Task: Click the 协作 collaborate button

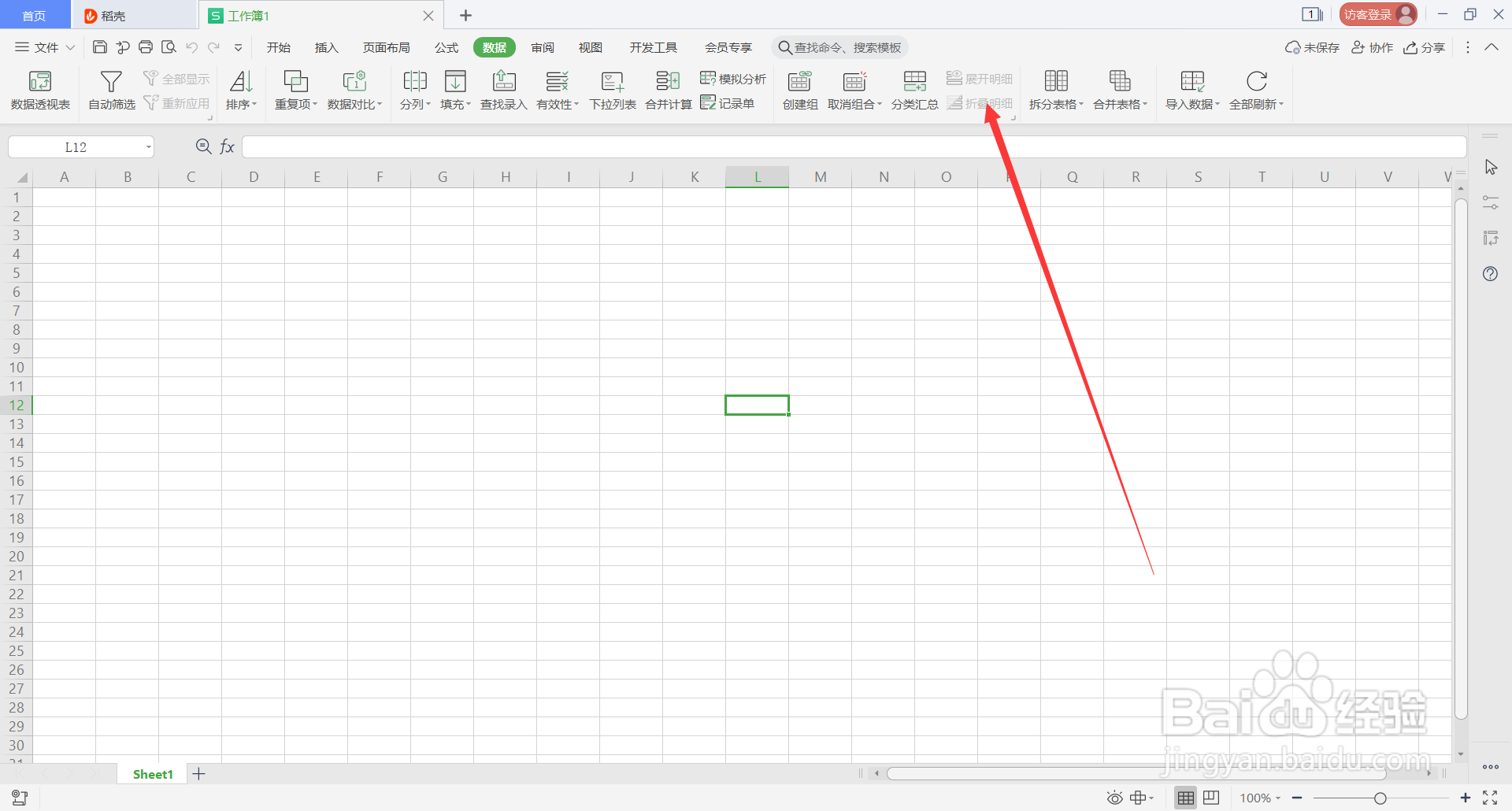Action: (x=1372, y=47)
